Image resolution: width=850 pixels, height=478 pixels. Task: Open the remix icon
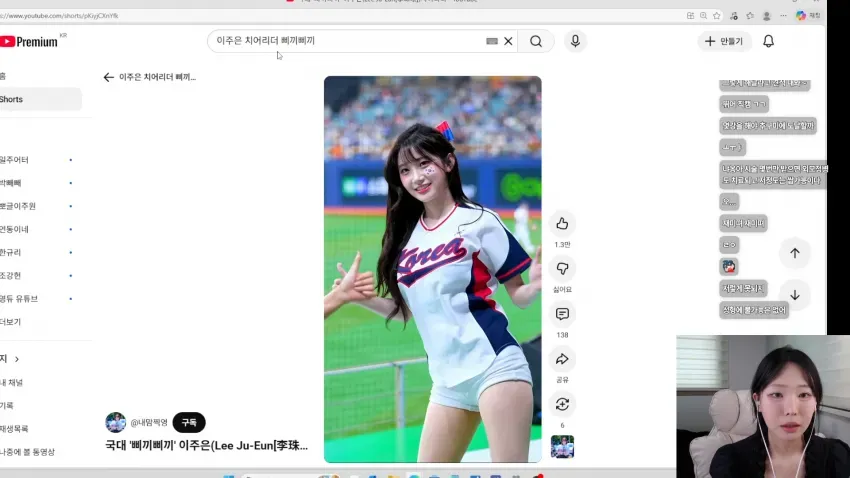tap(562, 404)
